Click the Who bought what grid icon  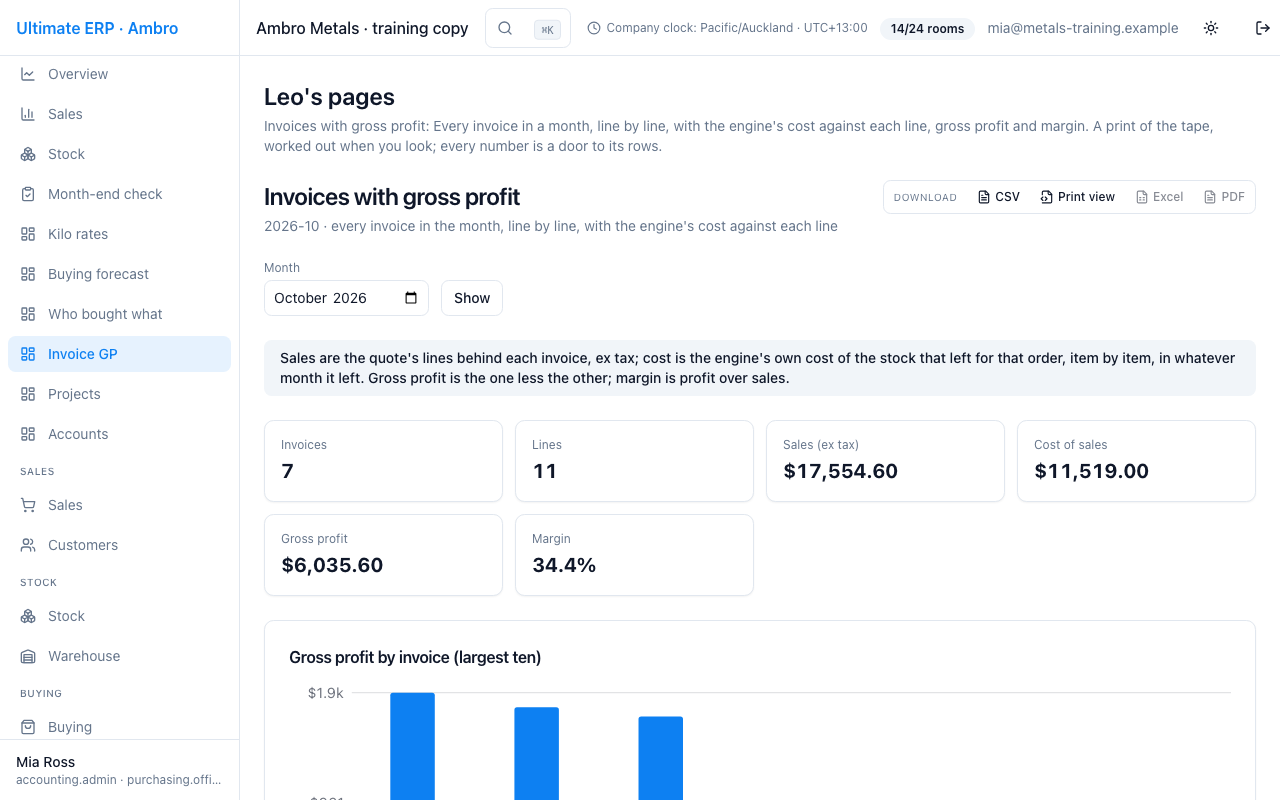(28, 314)
